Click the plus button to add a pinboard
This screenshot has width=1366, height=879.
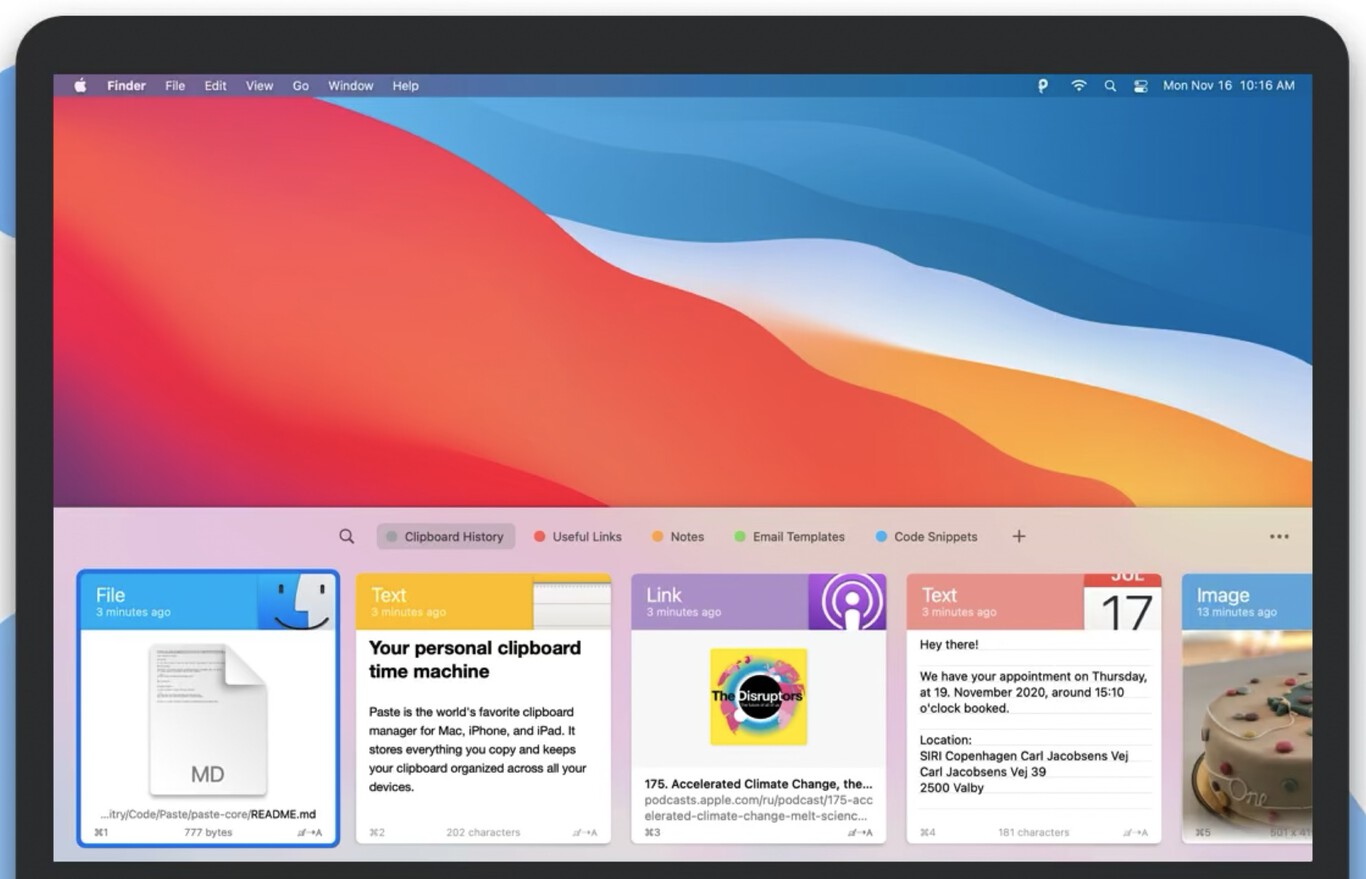coord(1018,536)
